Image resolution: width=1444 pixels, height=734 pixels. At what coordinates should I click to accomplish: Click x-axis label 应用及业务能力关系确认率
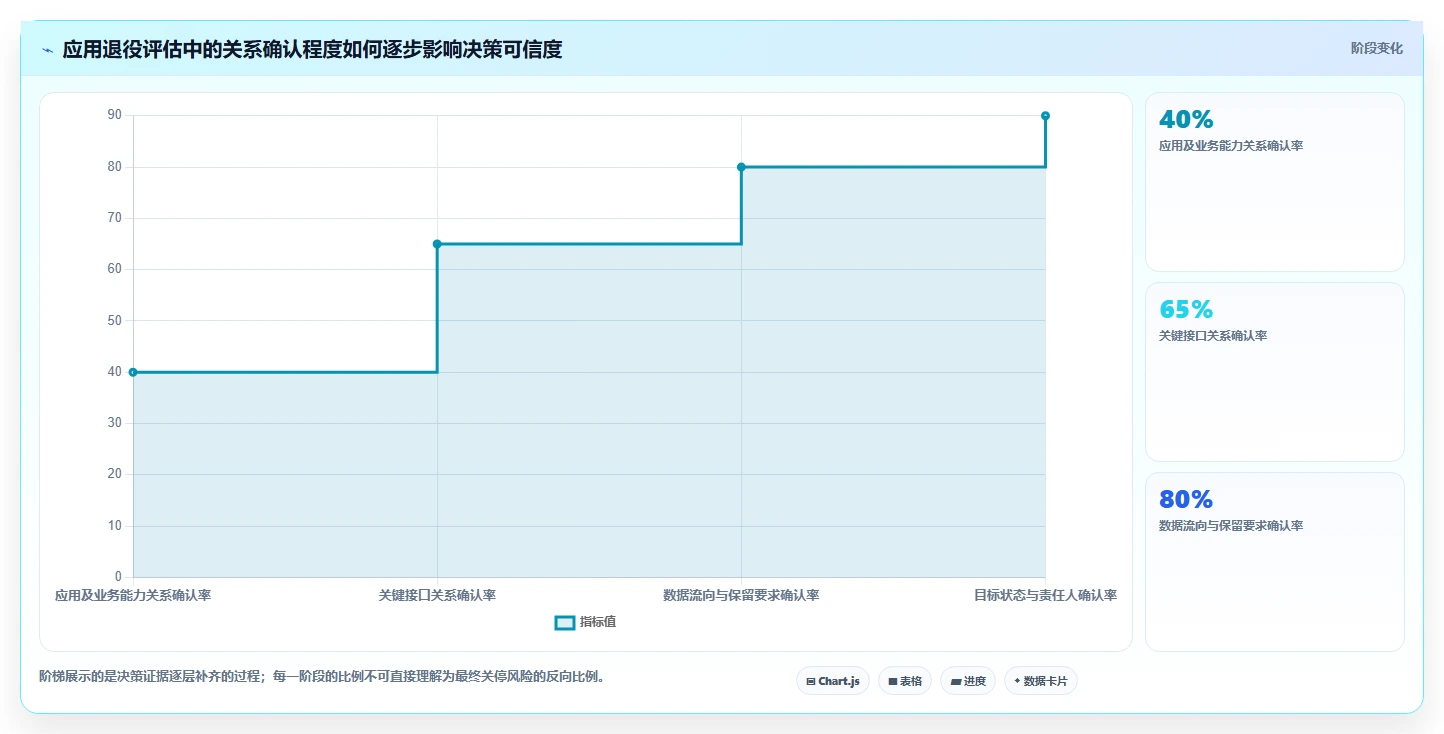[133, 595]
